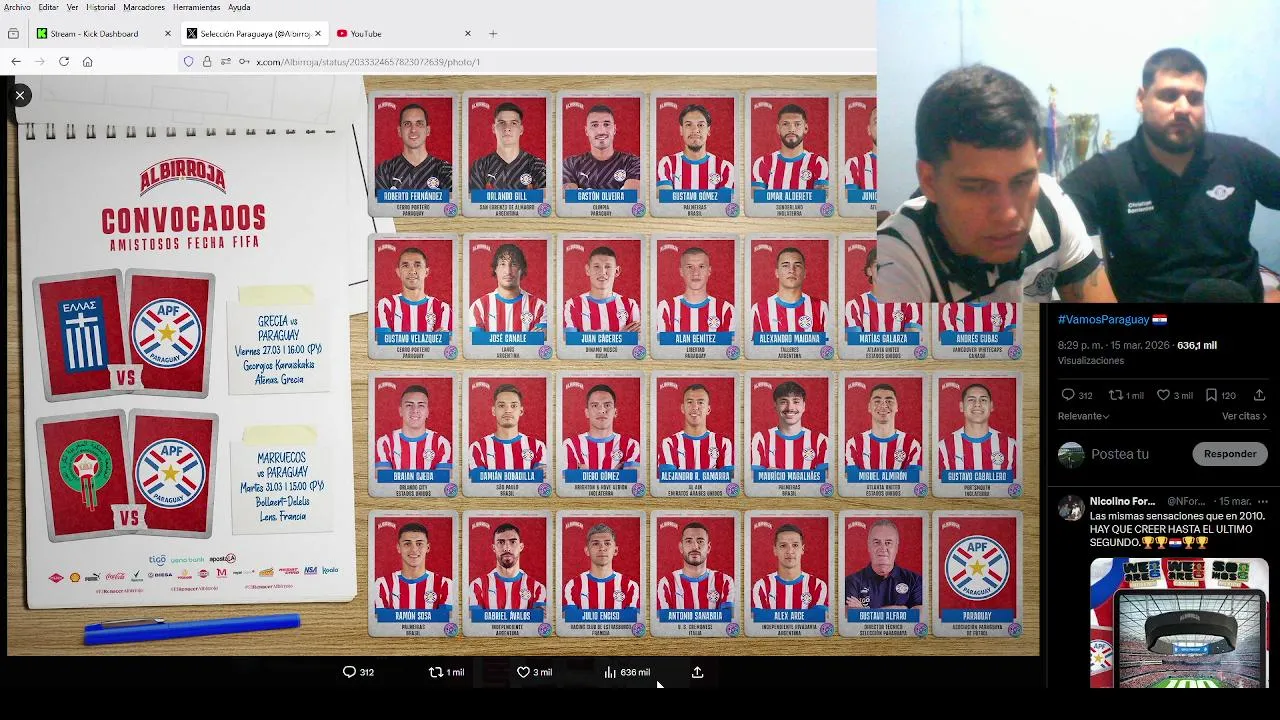Share the post via icon below photo

point(697,672)
